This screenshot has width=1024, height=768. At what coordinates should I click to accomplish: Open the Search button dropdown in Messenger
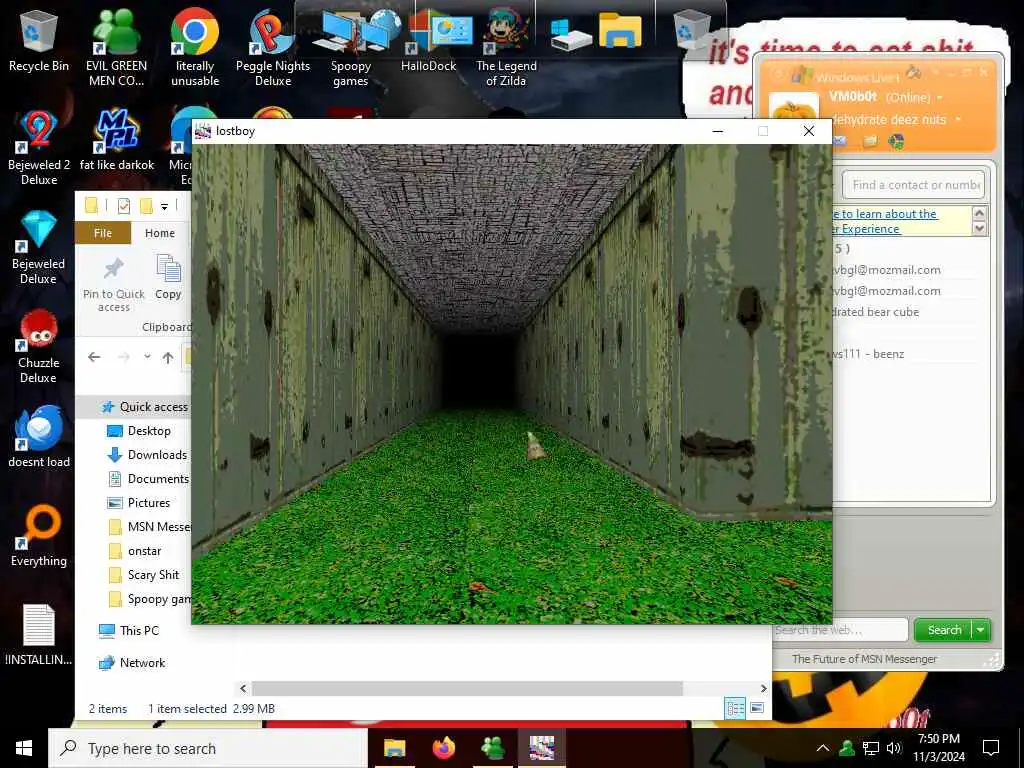pos(981,630)
